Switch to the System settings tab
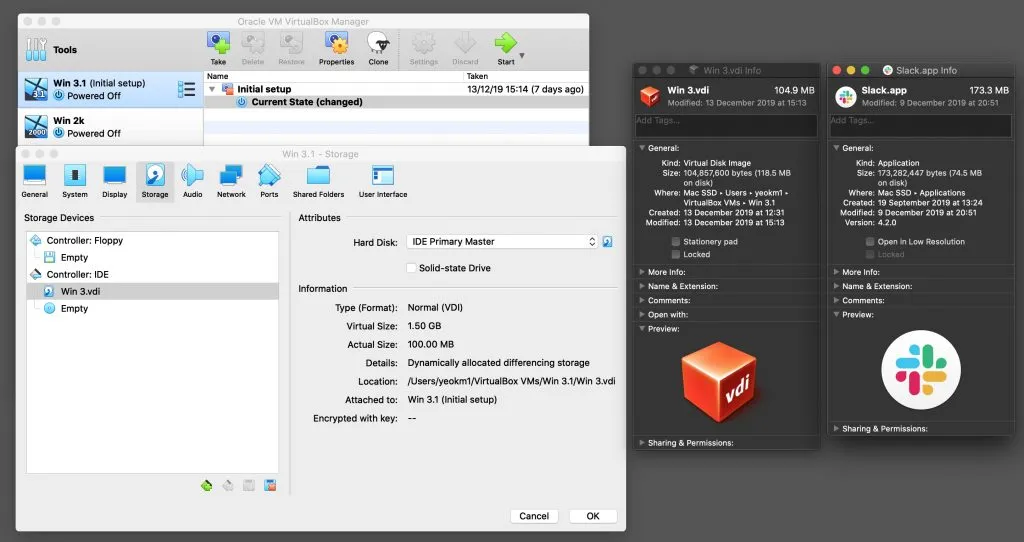Image resolution: width=1024 pixels, height=542 pixels. (74, 182)
